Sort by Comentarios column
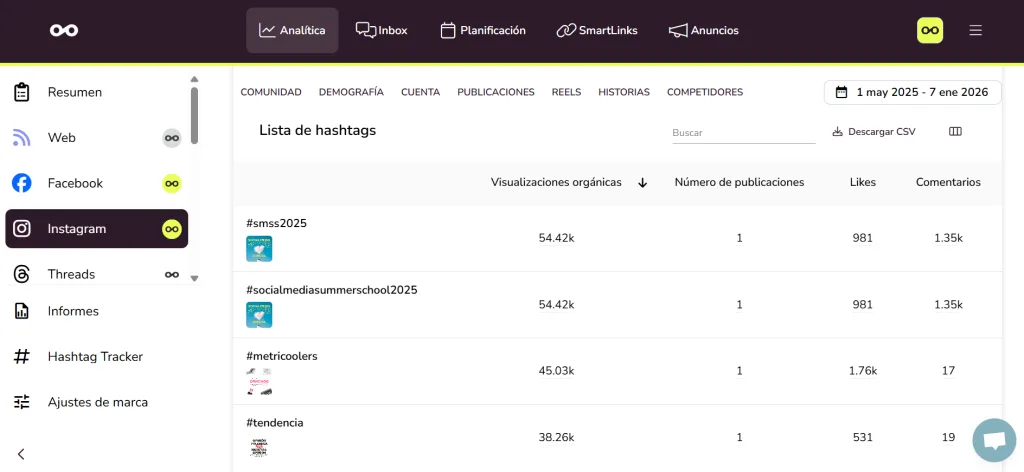1024x472 pixels. [948, 183]
